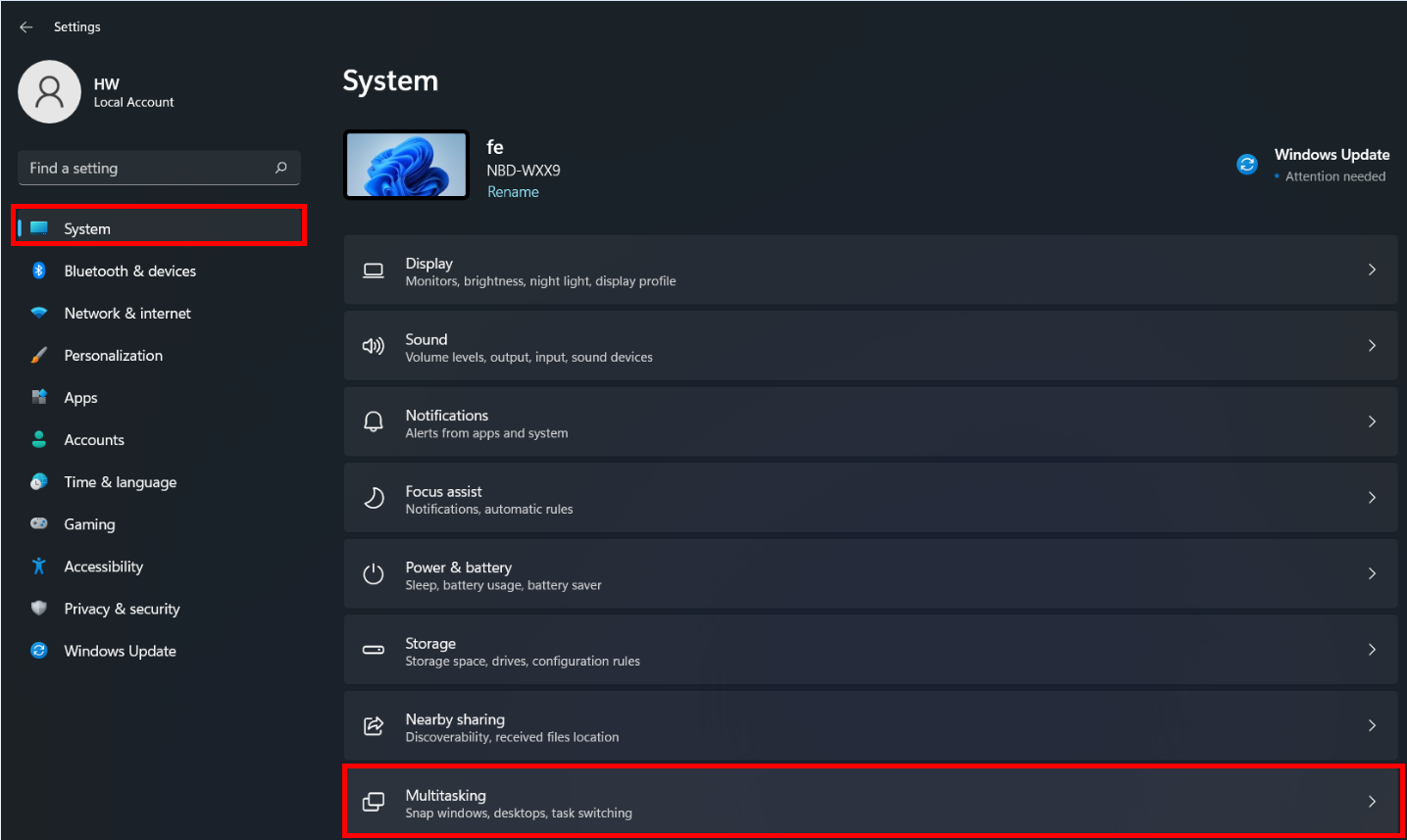Click the Privacy & security shield icon

click(x=39, y=608)
